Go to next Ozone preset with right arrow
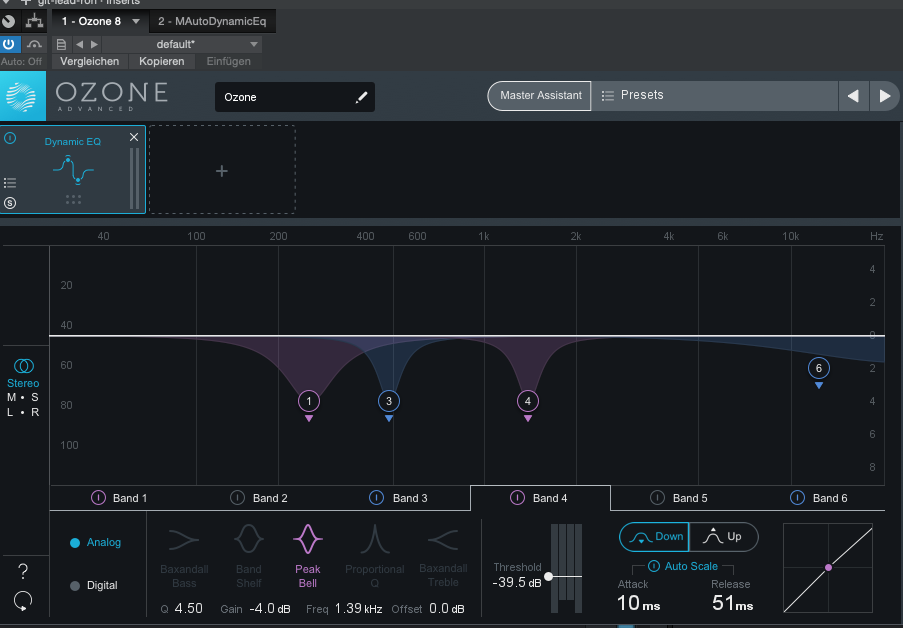This screenshot has width=903, height=628. (x=885, y=96)
